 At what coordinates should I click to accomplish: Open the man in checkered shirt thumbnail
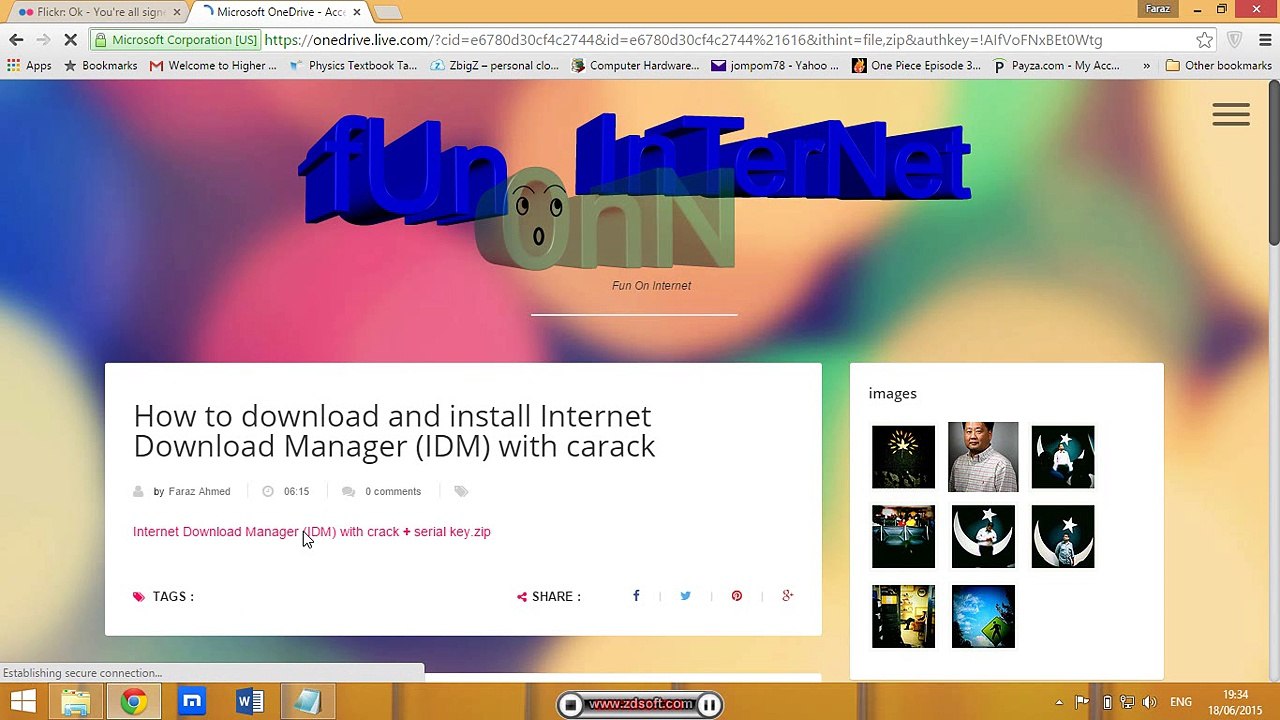(983, 457)
